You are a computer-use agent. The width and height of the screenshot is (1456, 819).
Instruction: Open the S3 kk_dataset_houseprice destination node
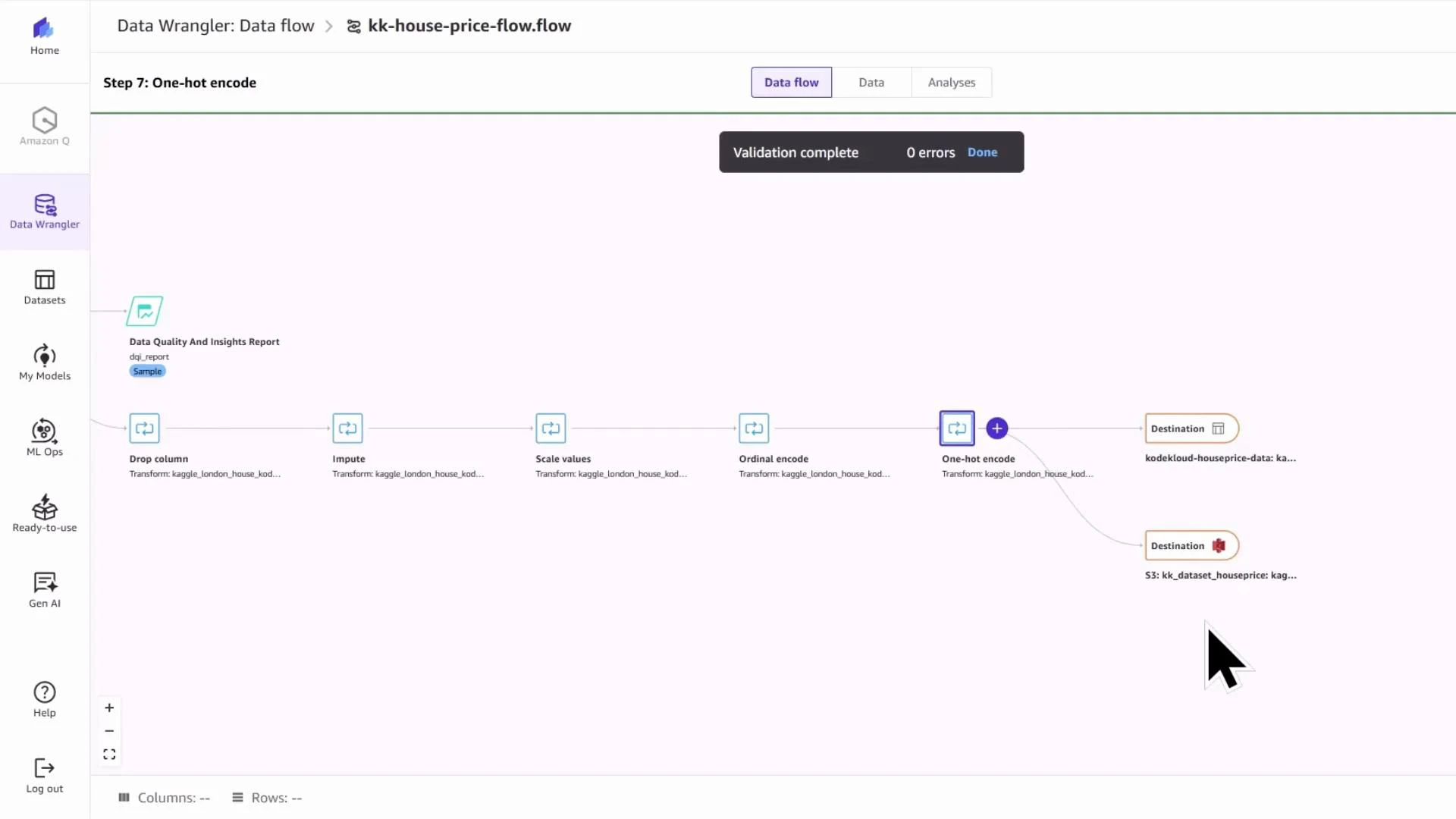pyautogui.click(x=1190, y=545)
